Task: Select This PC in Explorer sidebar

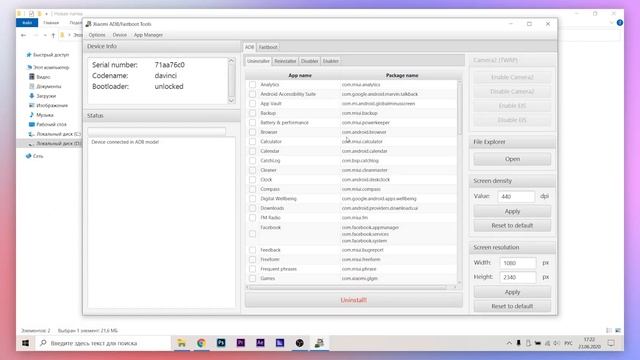Action: [48, 67]
